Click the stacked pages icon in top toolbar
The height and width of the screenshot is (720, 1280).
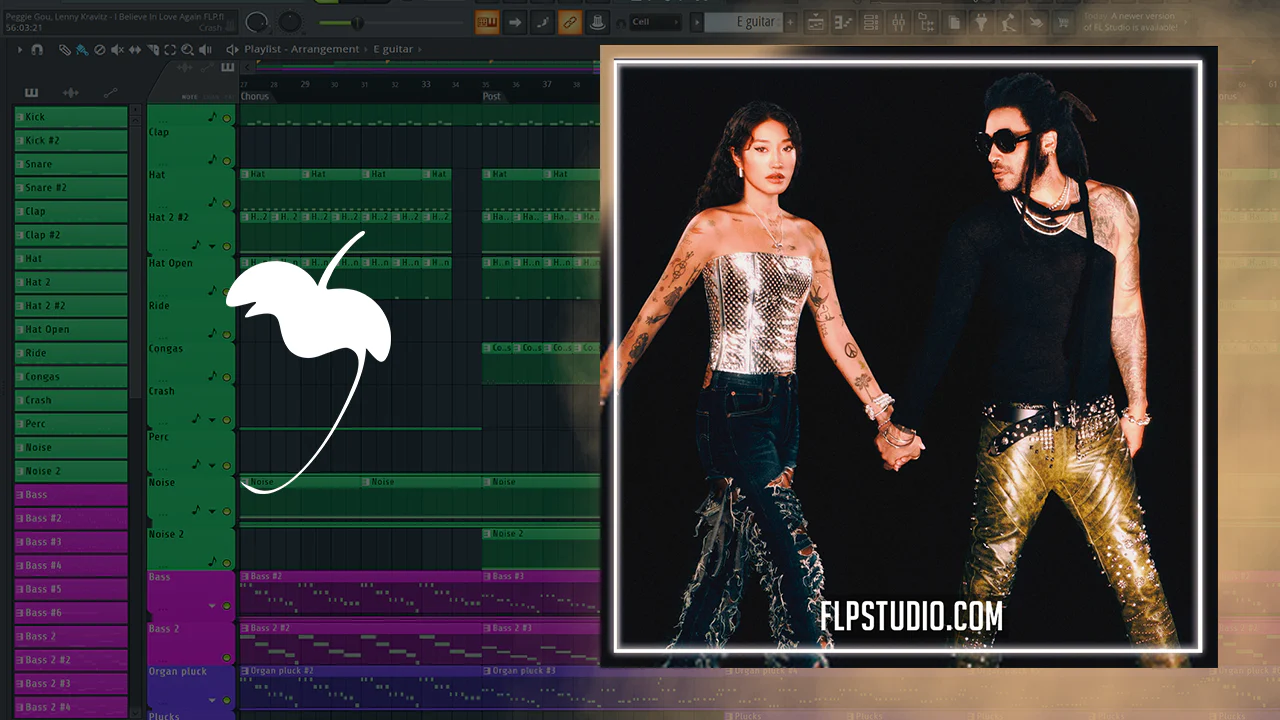click(954, 22)
